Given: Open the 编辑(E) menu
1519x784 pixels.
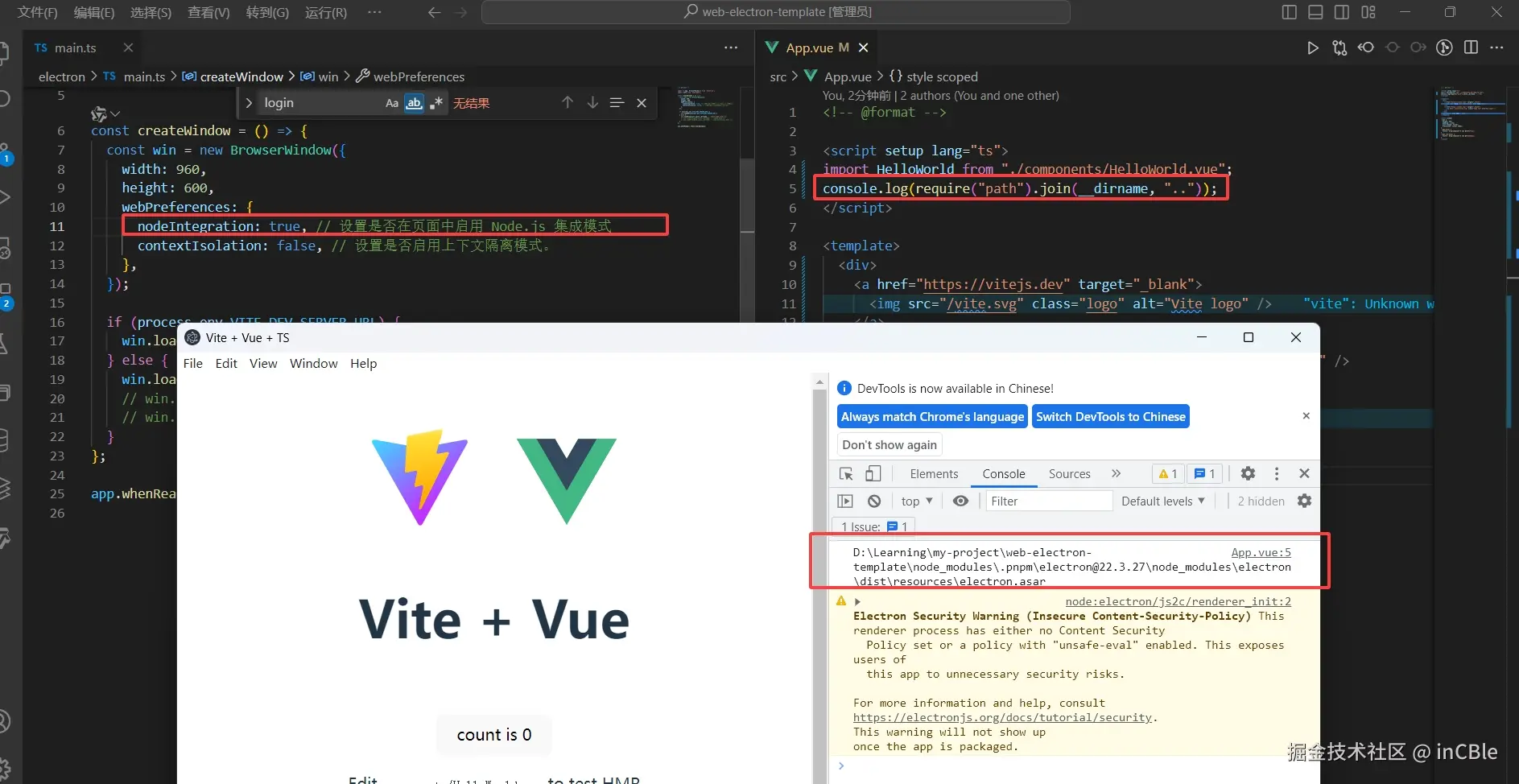Looking at the screenshot, I should (94, 12).
